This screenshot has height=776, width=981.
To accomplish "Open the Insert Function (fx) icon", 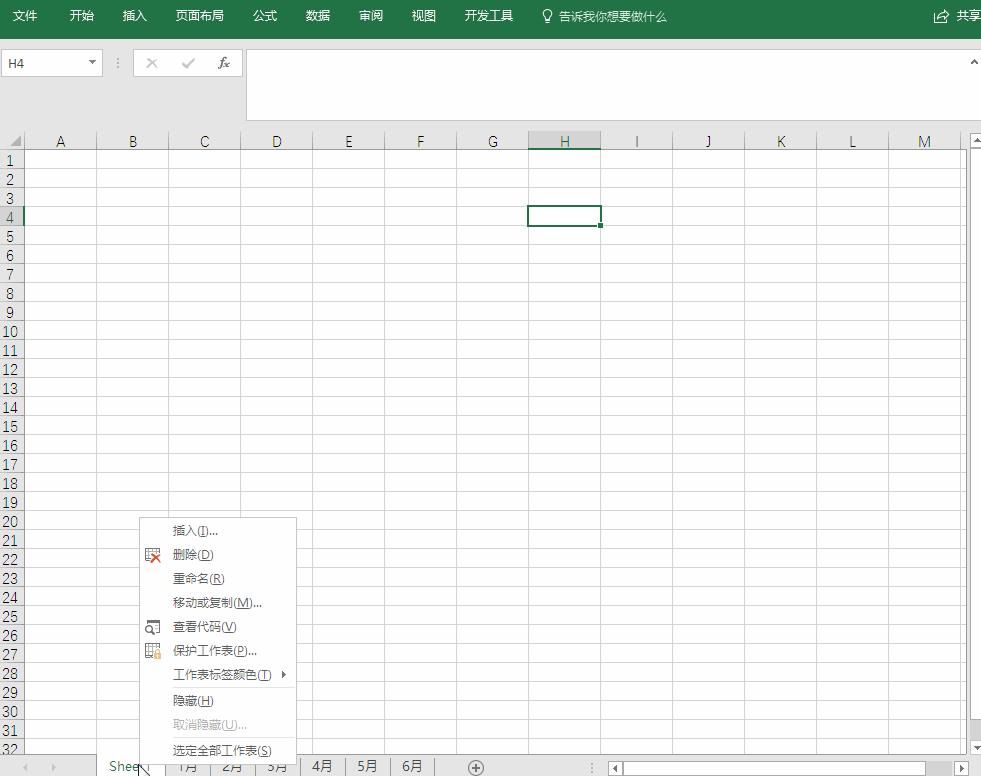I will coord(224,62).
